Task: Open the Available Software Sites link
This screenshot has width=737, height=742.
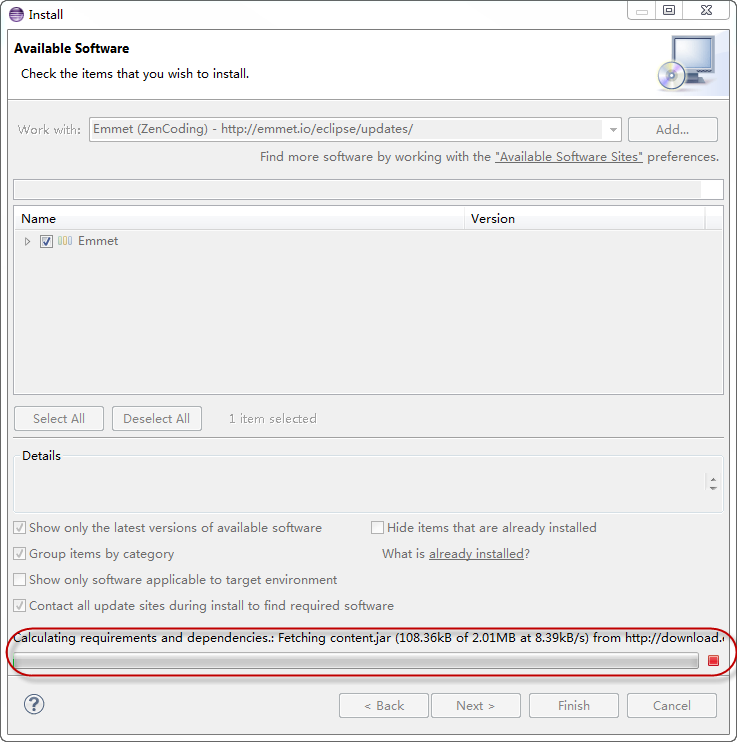Action: click(569, 157)
